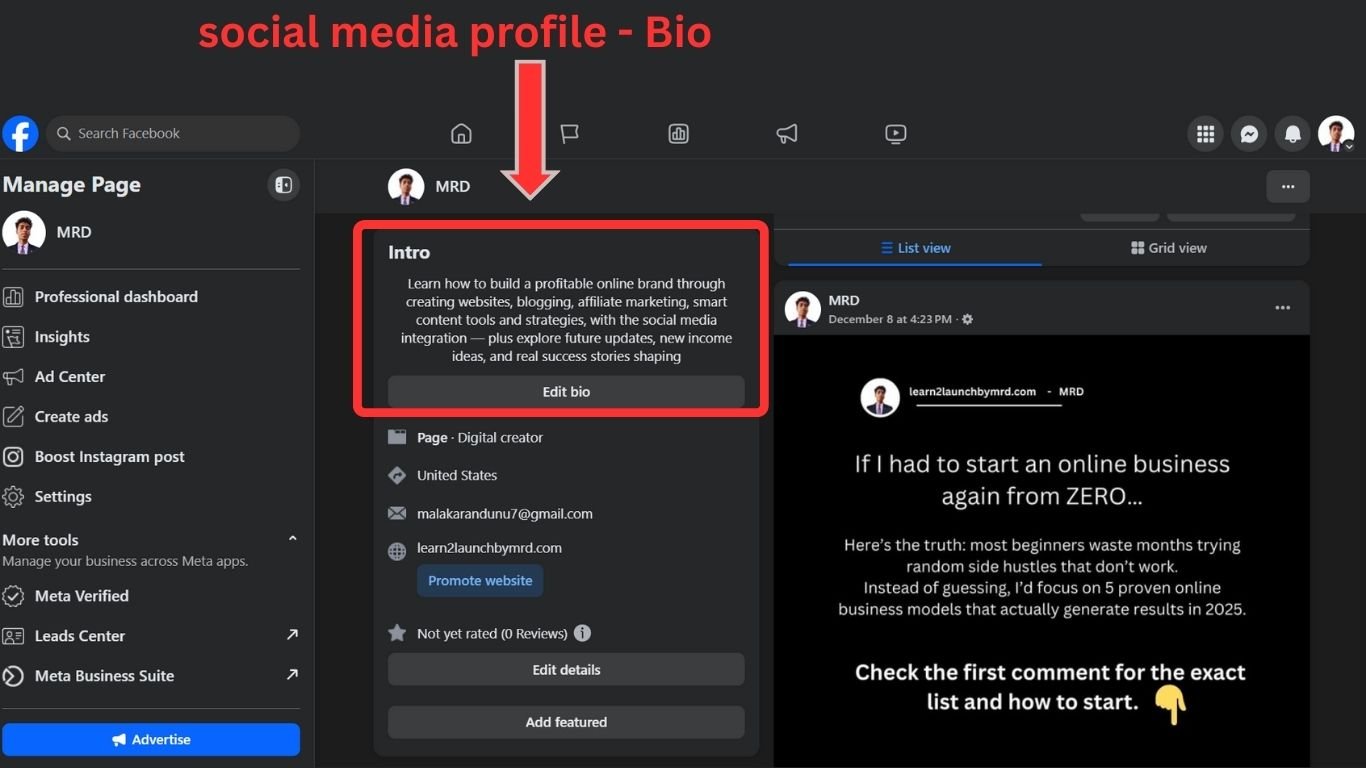Click the reviews info icon
This screenshot has width=1366, height=768.
pyautogui.click(x=582, y=633)
